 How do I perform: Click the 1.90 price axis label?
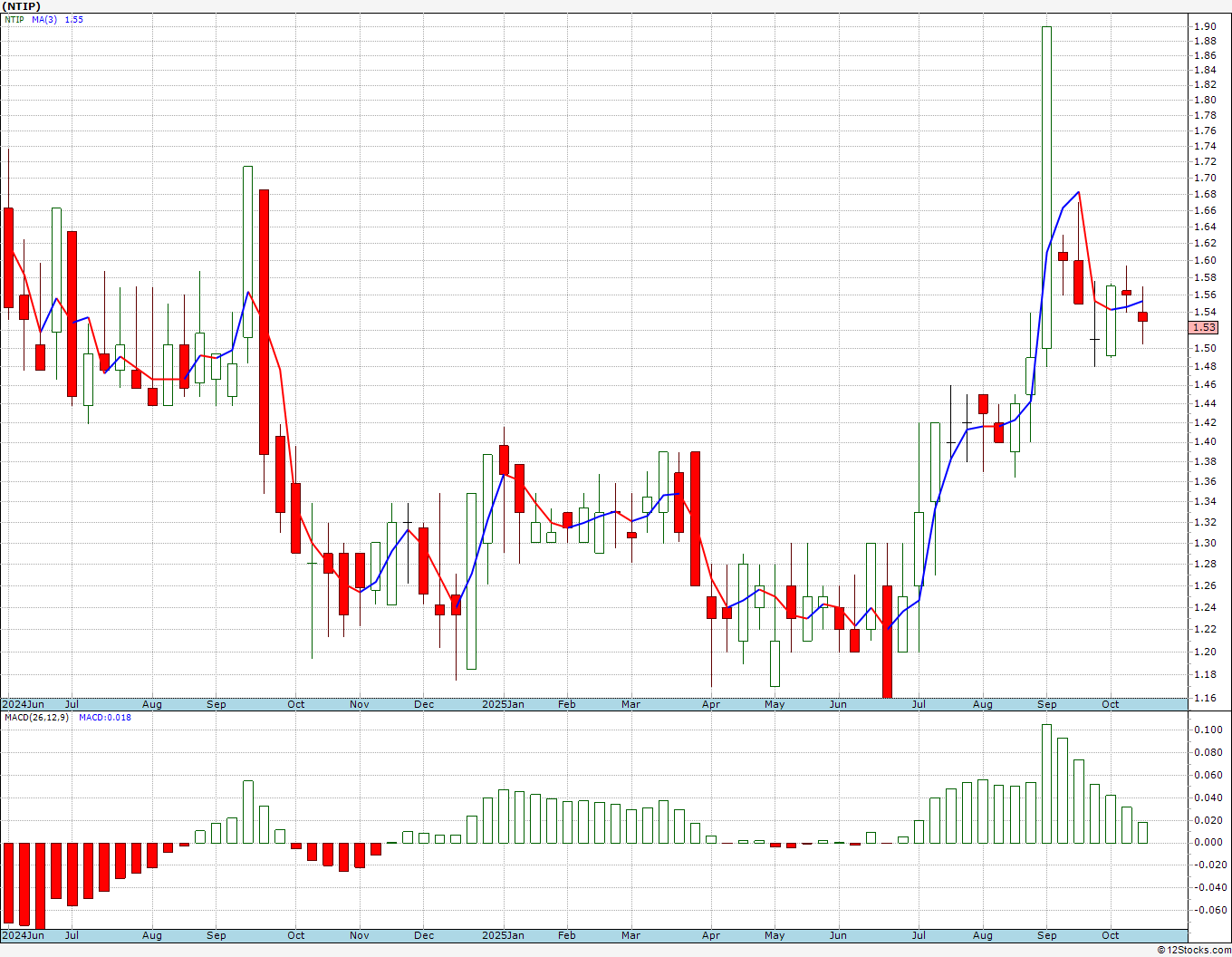click(x=1205, y=26)
